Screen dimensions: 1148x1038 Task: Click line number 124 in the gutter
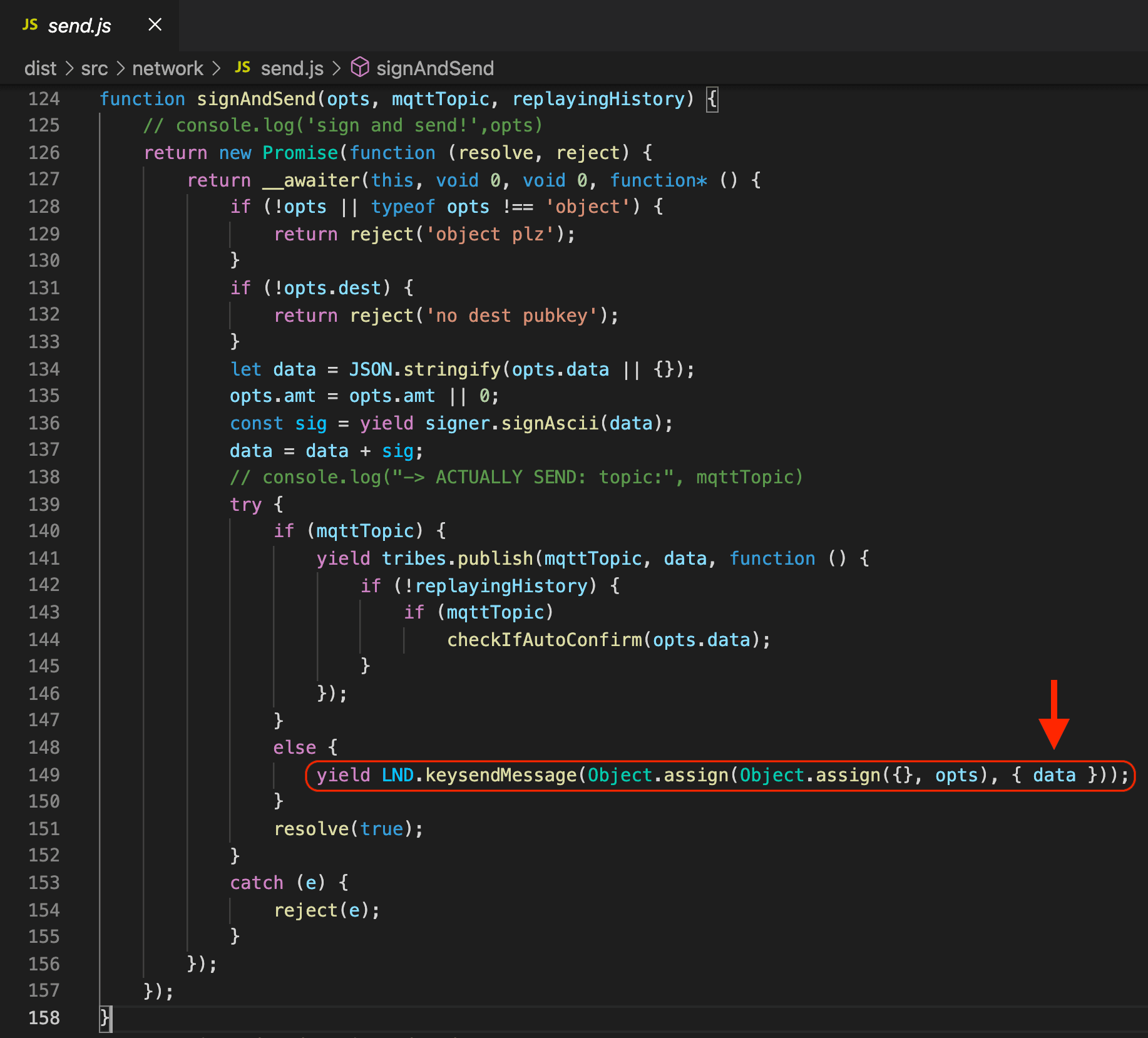click(44, 99)
